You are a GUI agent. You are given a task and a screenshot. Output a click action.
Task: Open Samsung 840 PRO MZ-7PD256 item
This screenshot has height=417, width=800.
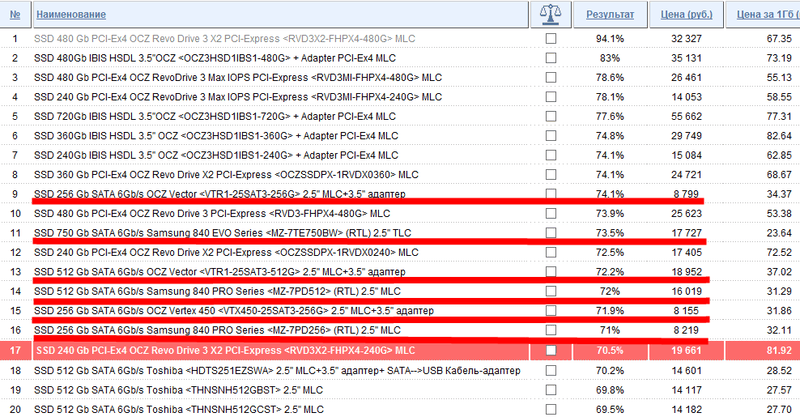(217, 330)
